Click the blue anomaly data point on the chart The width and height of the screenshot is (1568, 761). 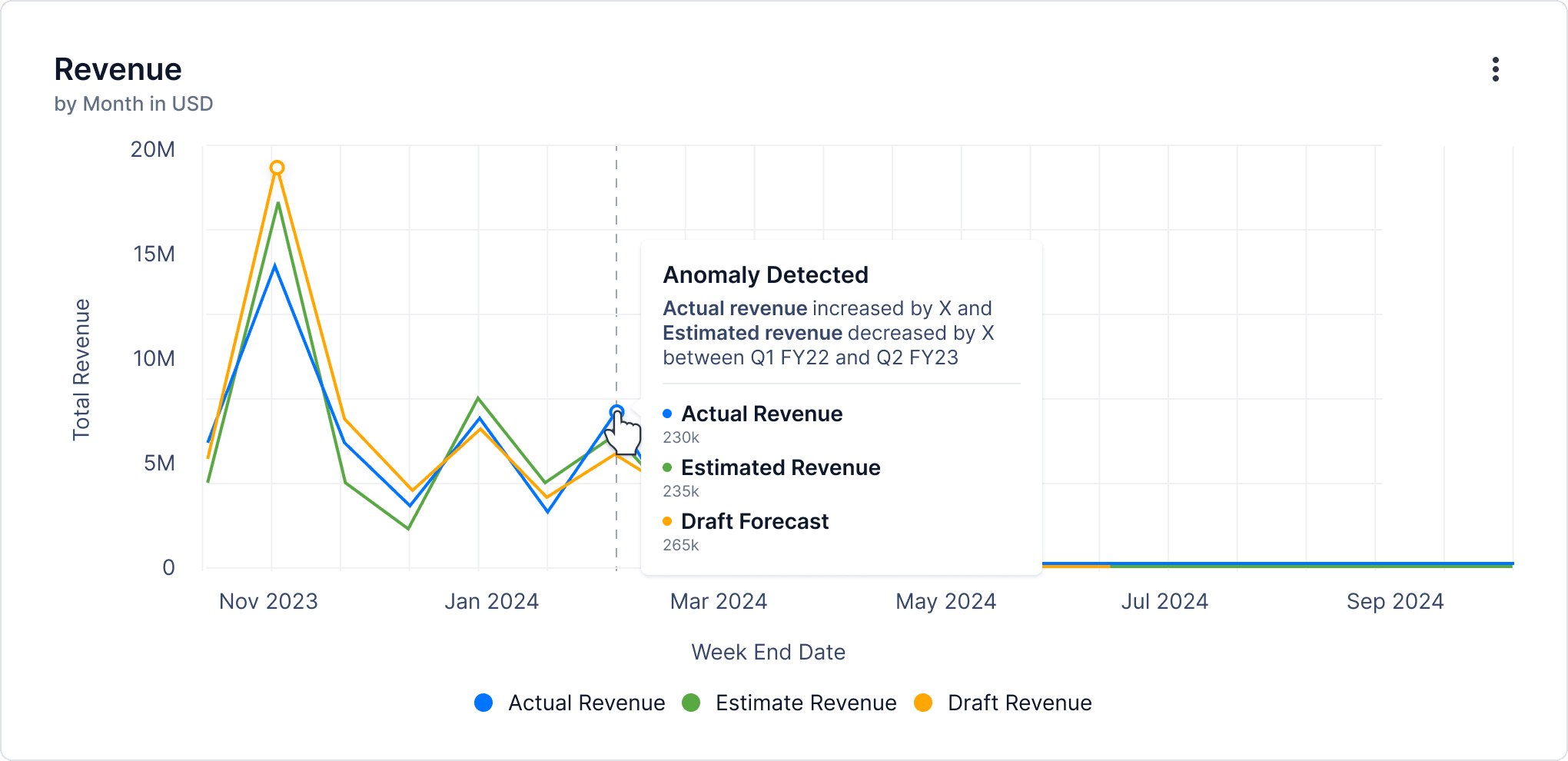[x=617, y=411]
